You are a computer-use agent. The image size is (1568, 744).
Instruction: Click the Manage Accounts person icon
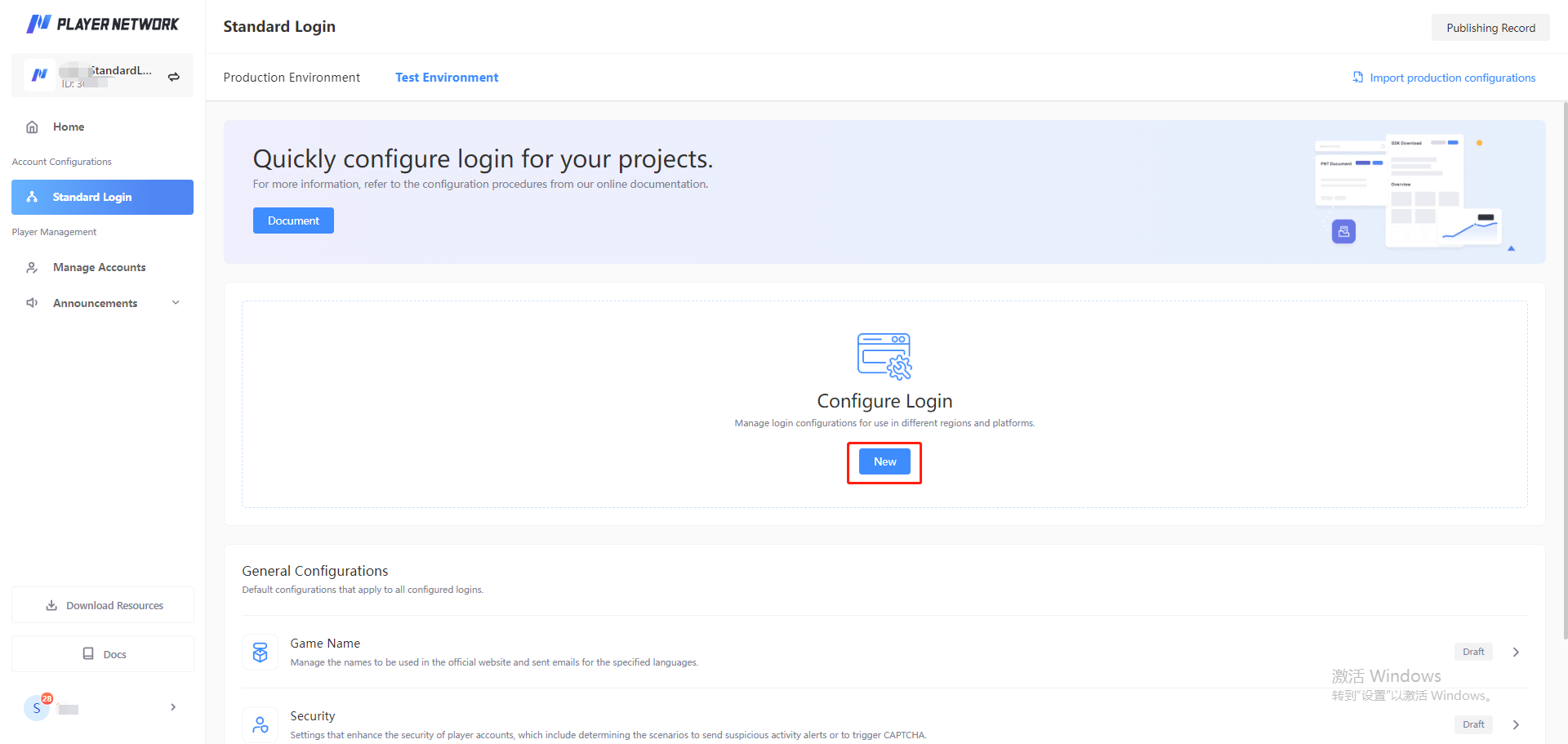[32, 268]
